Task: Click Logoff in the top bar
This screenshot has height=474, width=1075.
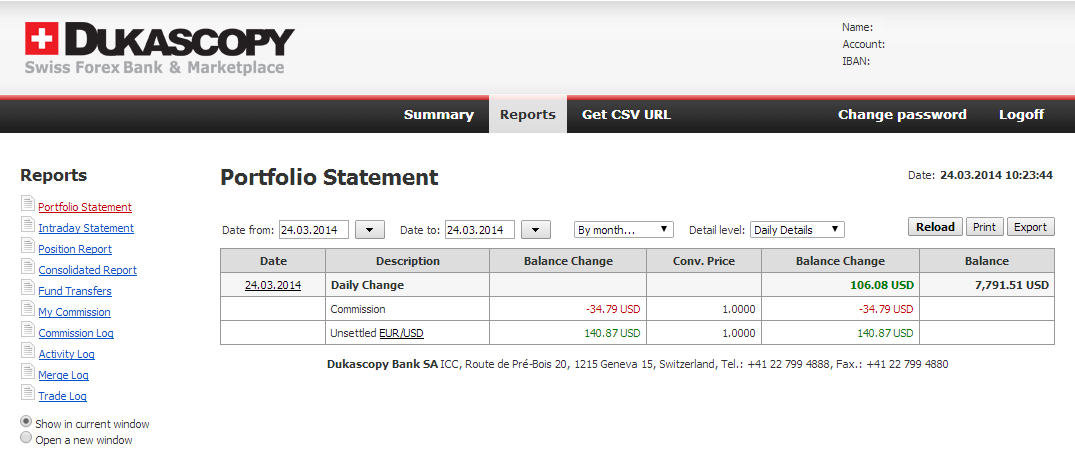Action: [1022, 115]
